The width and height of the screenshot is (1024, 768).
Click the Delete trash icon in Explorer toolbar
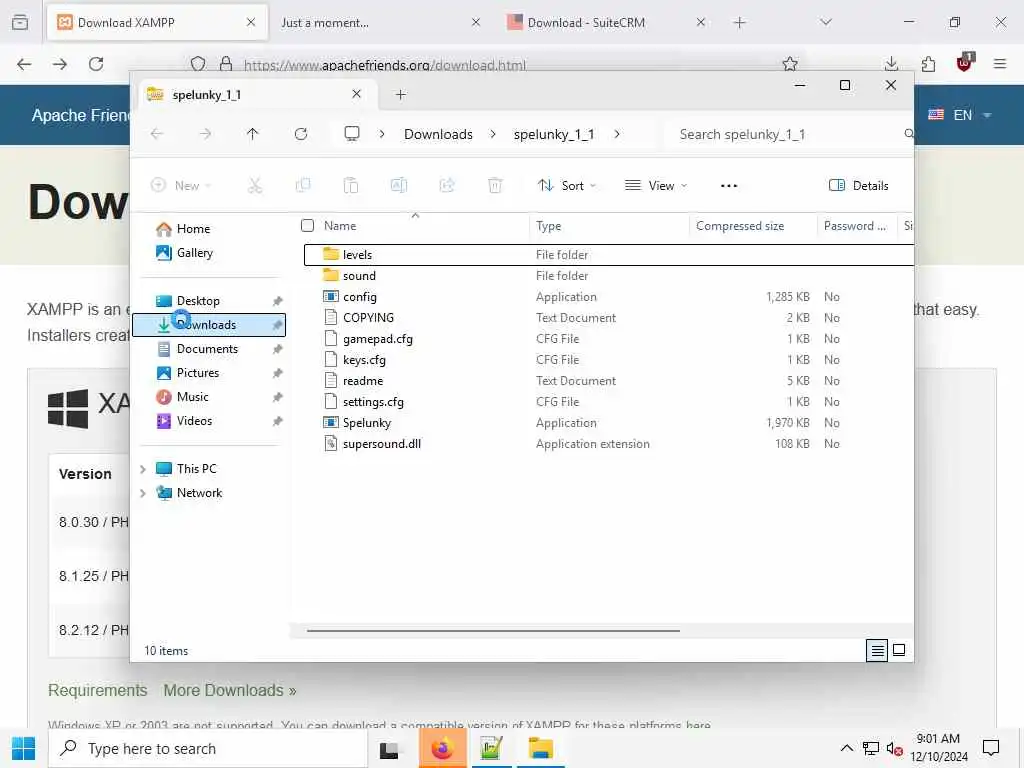(495, 185)
